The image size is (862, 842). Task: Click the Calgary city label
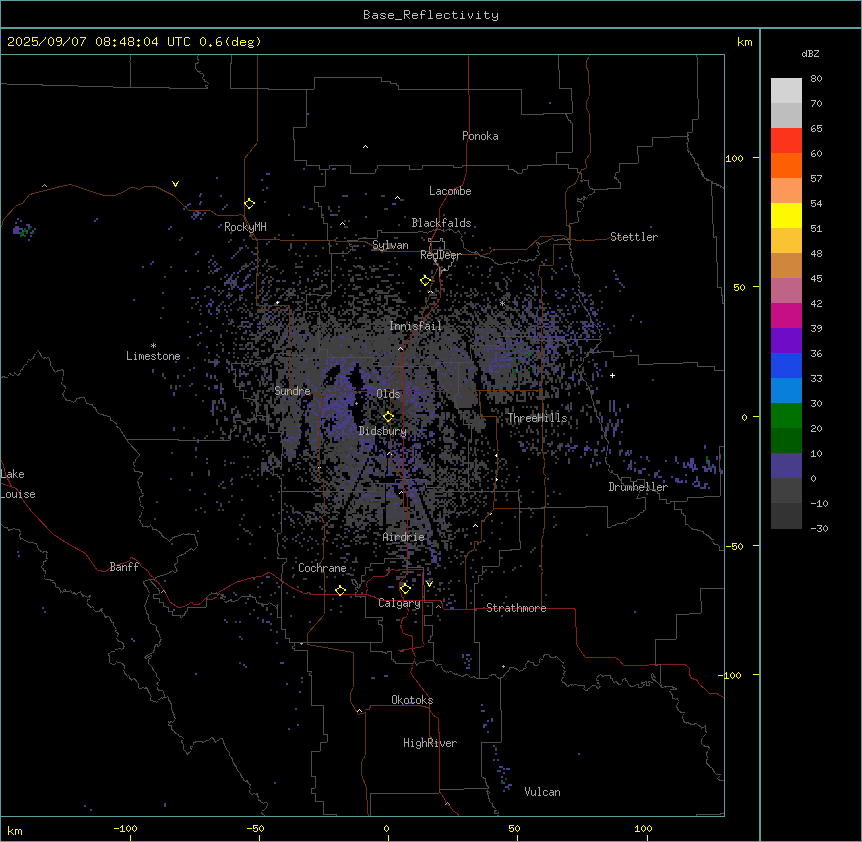coord(399,603)
